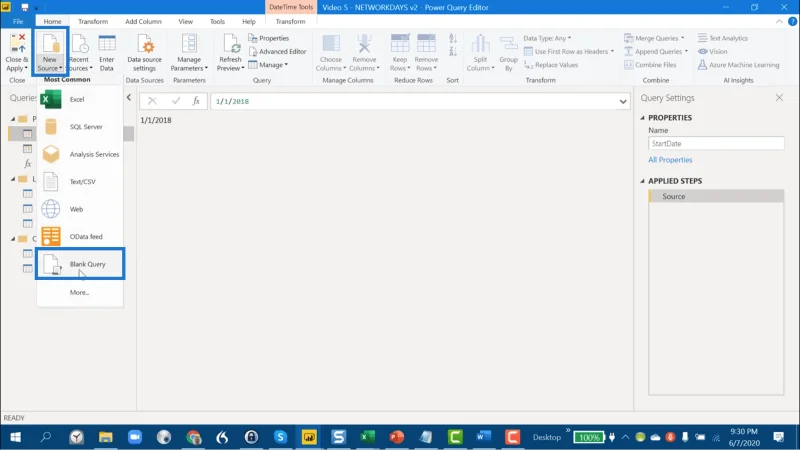Image resolution: width=800 pixels, height=450 pixels.
Task: Choose OData feed source
Action: coord(80,237)
